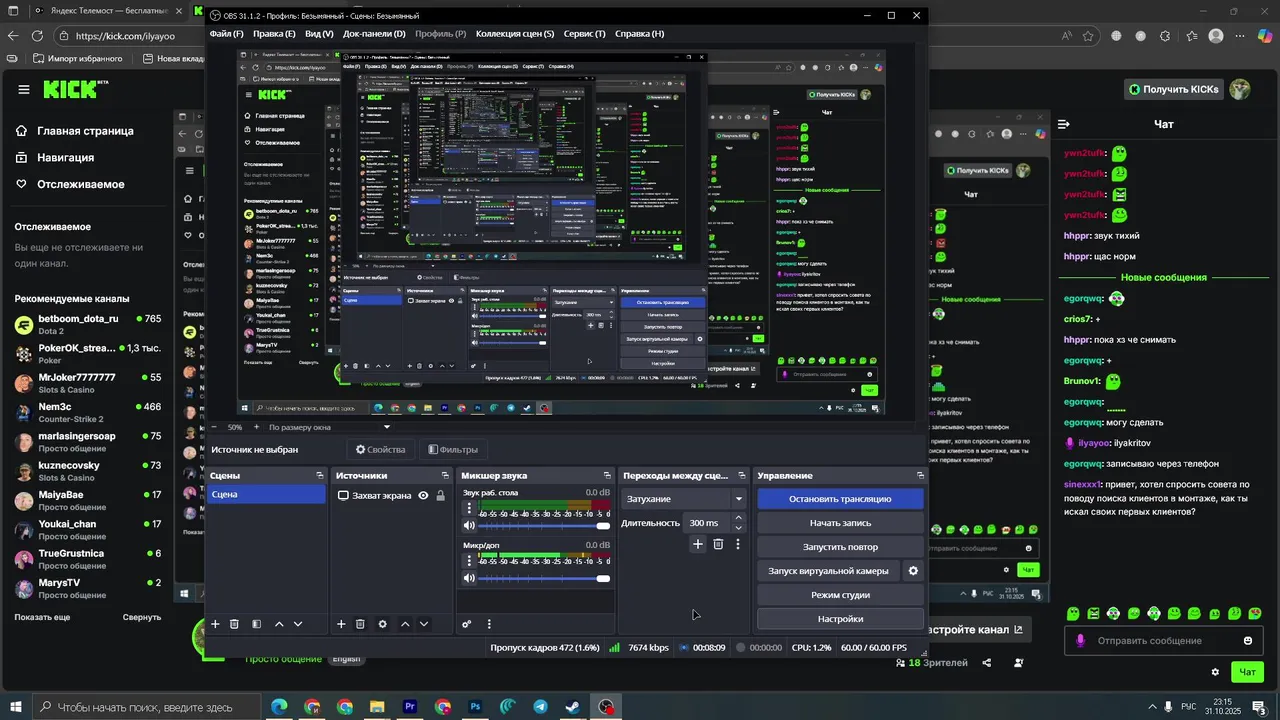Click the green Чат send button in Kick

tap(1248, 672)
